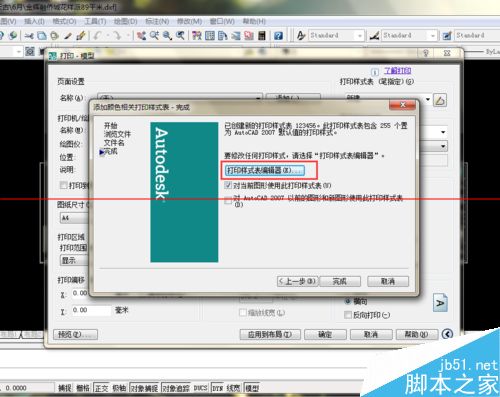
Task: Open the Sheet Set Manager icon
Action: pyautogui.click(x=236, y=35)
